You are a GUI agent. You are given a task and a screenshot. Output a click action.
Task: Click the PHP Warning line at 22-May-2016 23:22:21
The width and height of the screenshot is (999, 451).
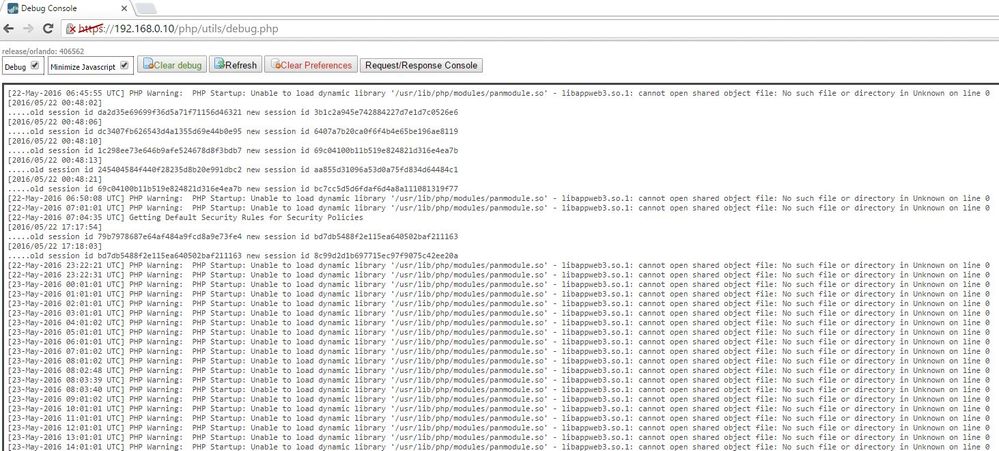pyautogui.click(x=498, y=265)
